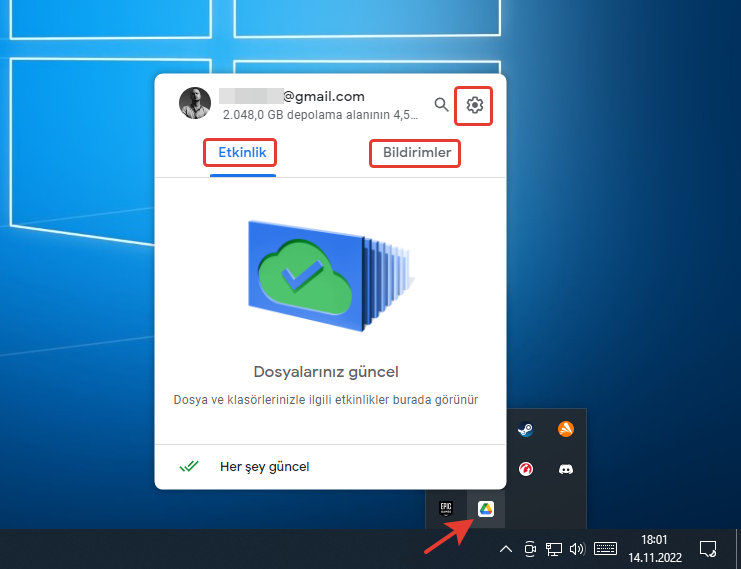
Task: Open the volume speaker icon
Action: 576,548
